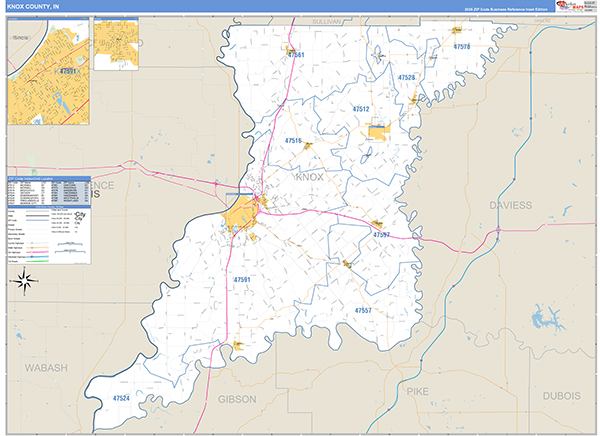Click the SULLIVAN county label
The height and width of the screenshot is (436, 600).
click(326, 21)
